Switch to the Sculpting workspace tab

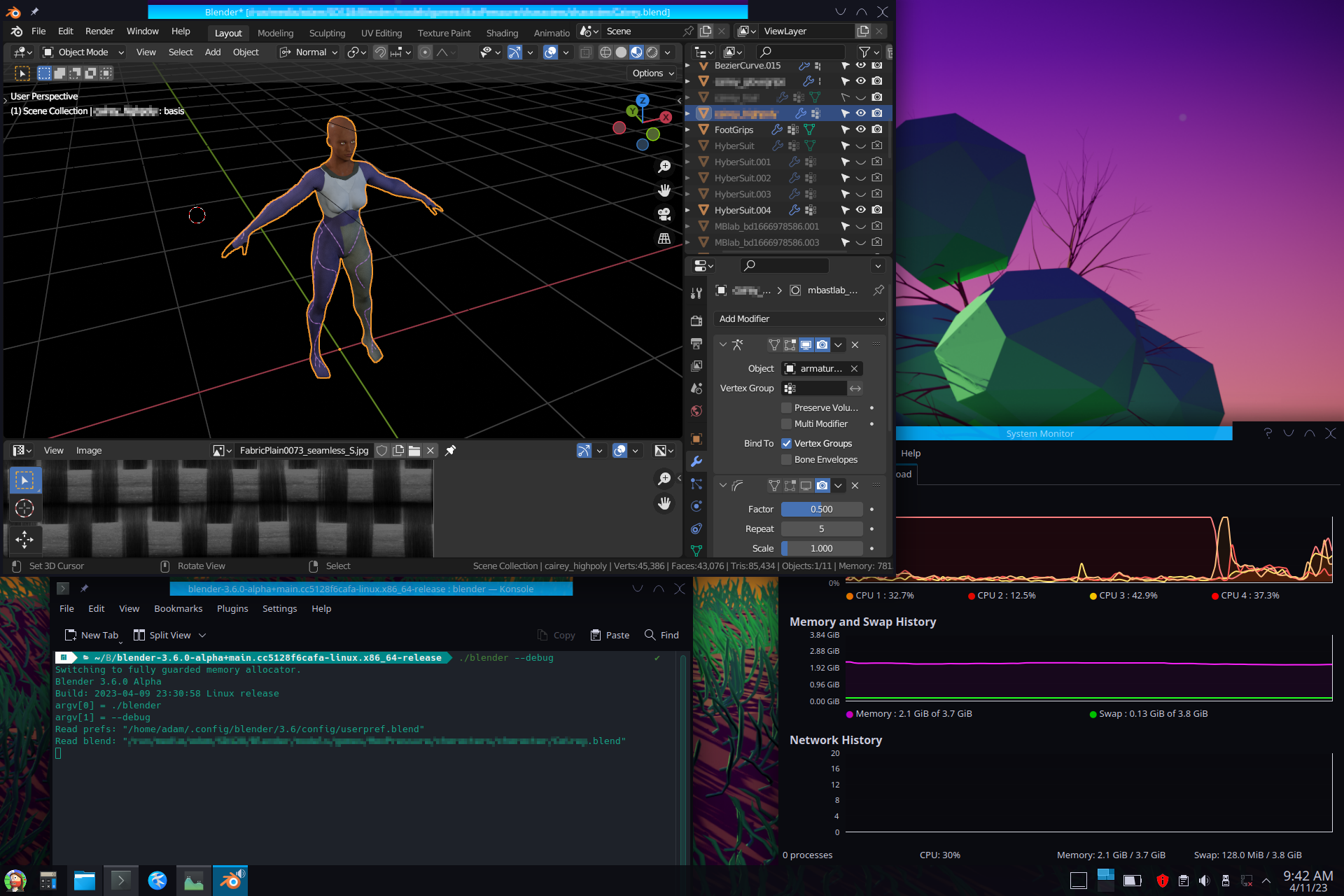tap(327, 33)
